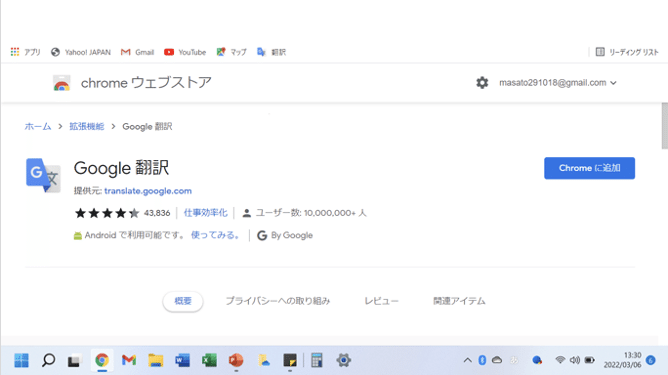Open the translate bookmark in bookmarks bar
Viewport: 668px width, 375px height.
[271, 52]
